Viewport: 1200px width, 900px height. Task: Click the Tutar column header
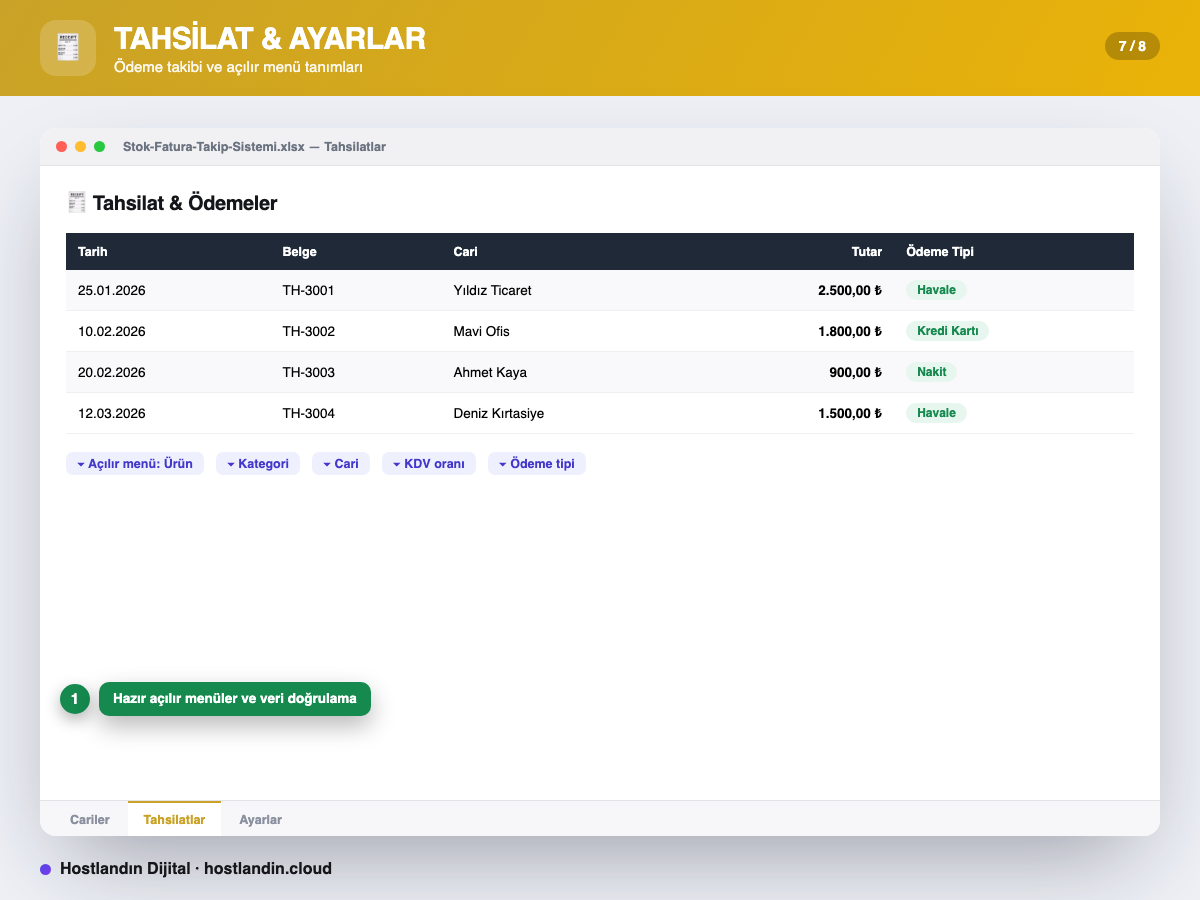tap(866, 252)
